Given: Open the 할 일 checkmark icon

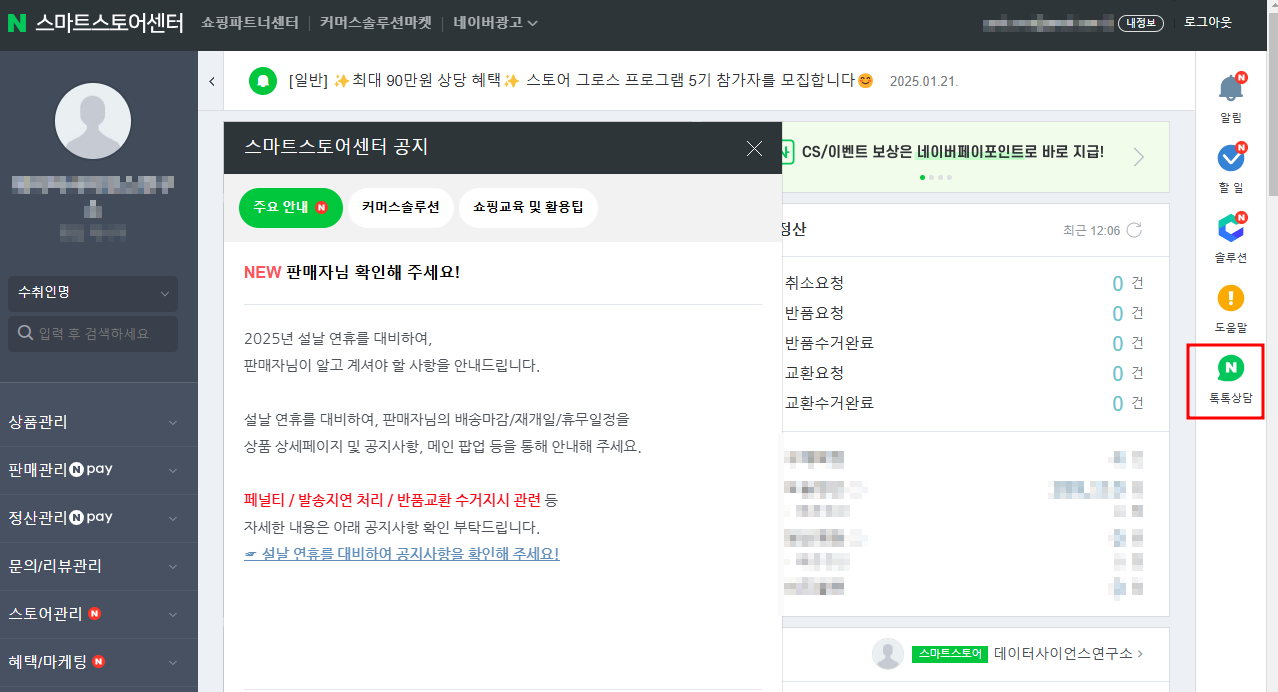Looking at the screenshot, I should (x=1231, y=157).
